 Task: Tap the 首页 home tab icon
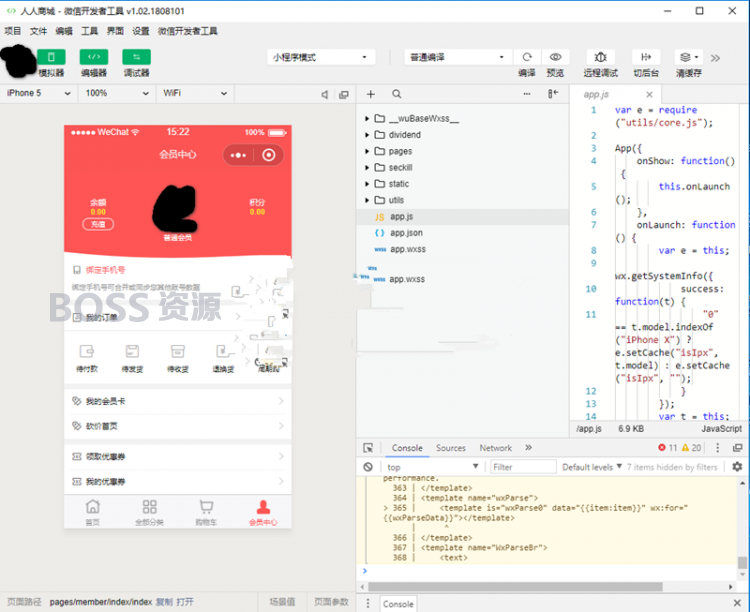93,507
